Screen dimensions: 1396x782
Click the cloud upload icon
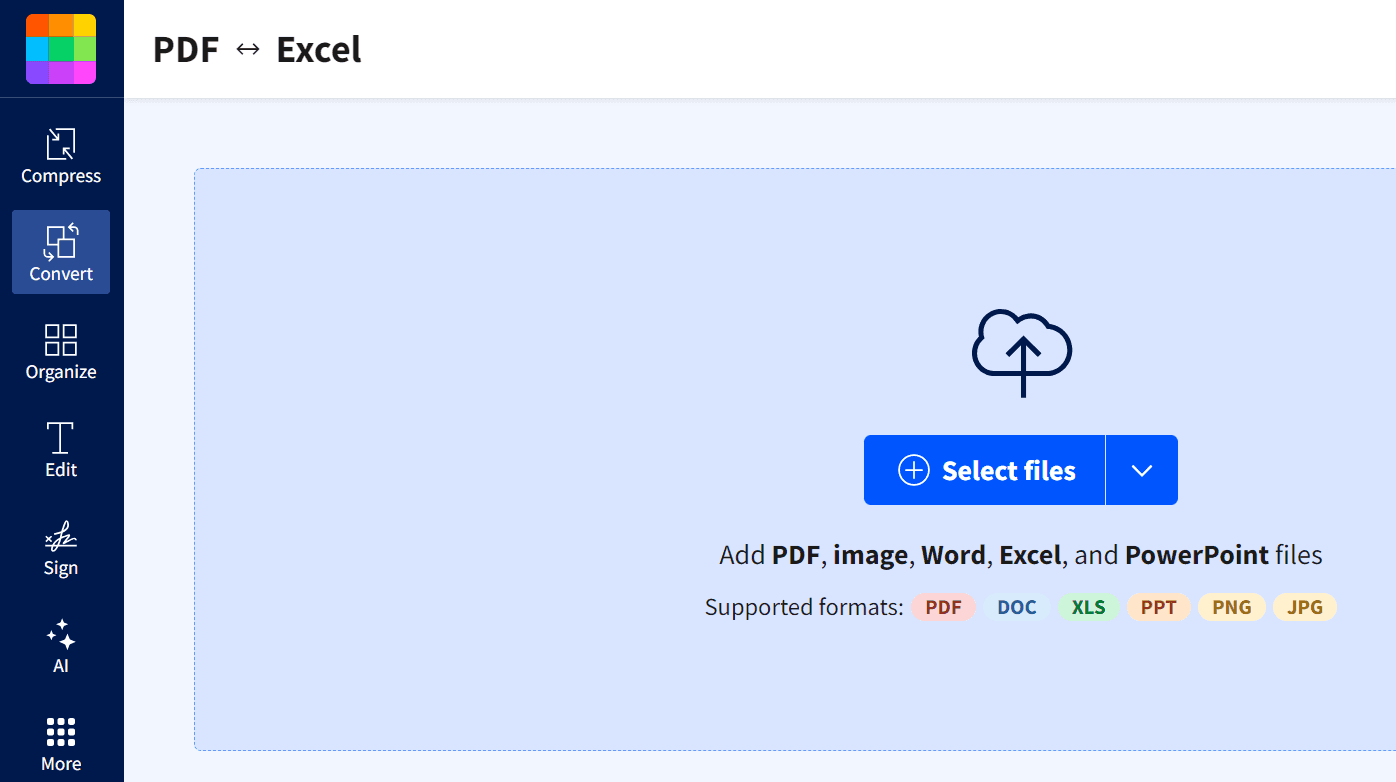[x=1021, y=353]
